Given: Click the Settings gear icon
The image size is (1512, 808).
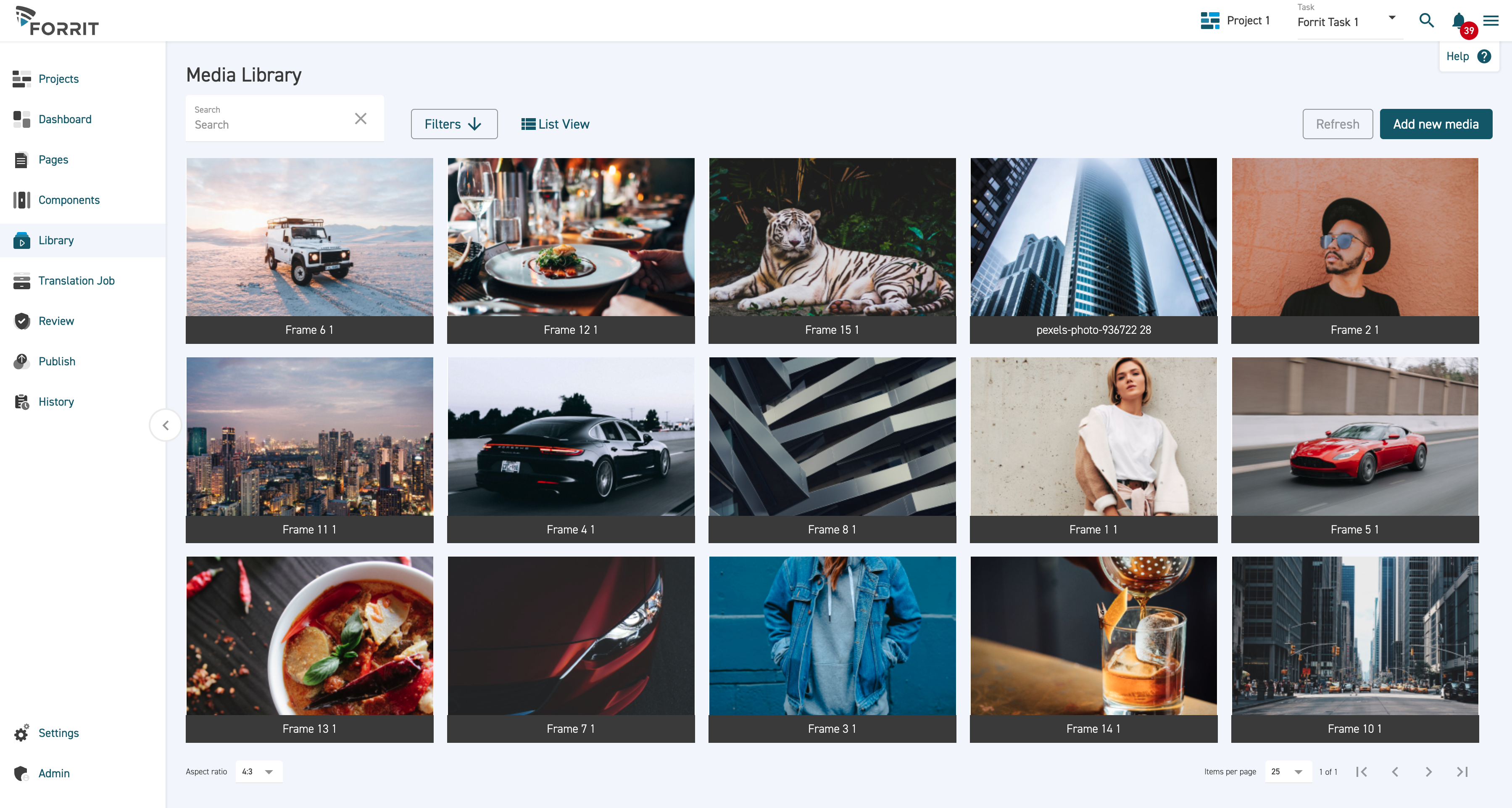Looking at the screenshot, I should click(22, 733).
